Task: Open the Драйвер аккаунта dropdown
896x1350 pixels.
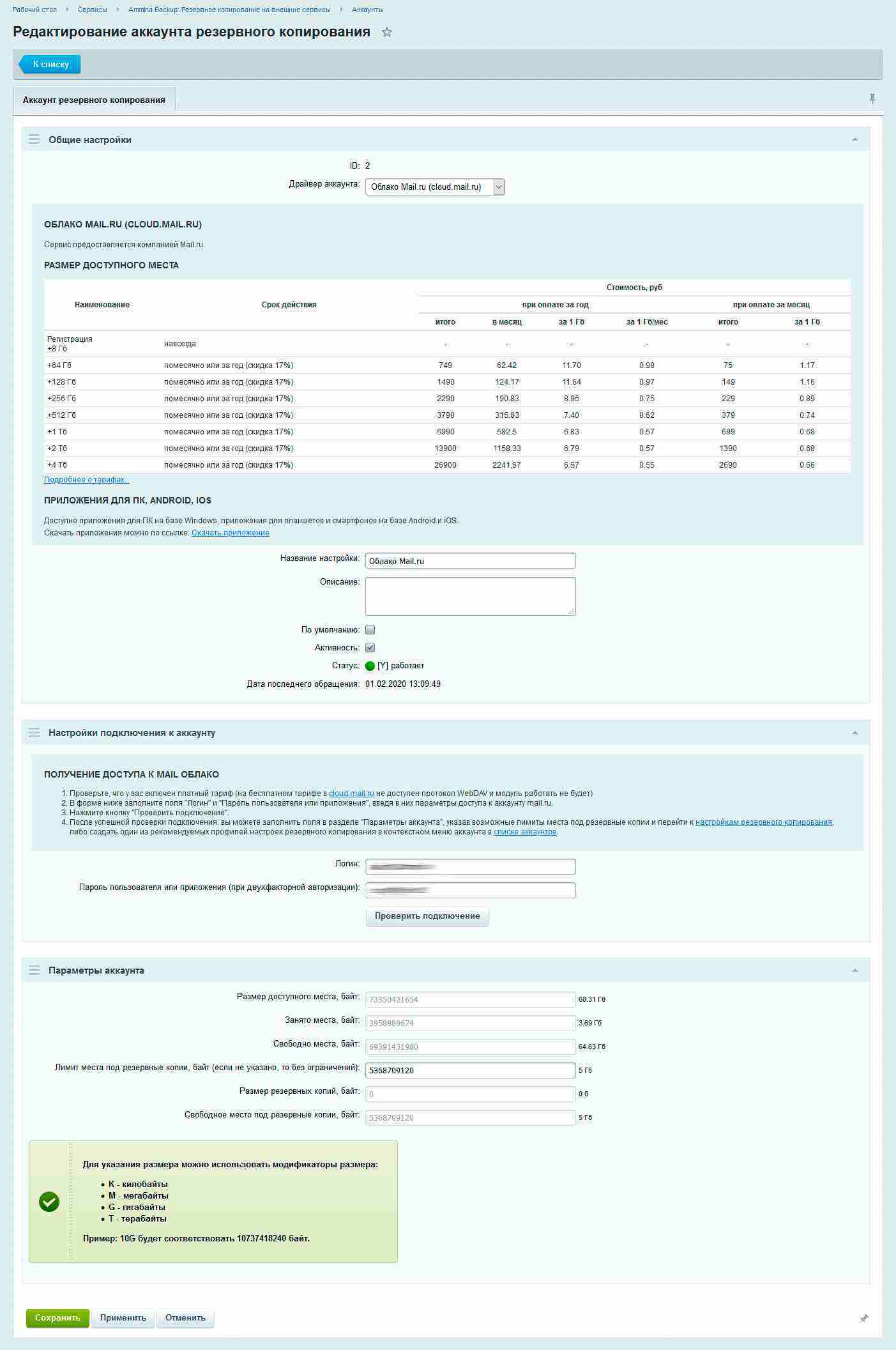Action: pyautogui.click(x=435, y=187)
